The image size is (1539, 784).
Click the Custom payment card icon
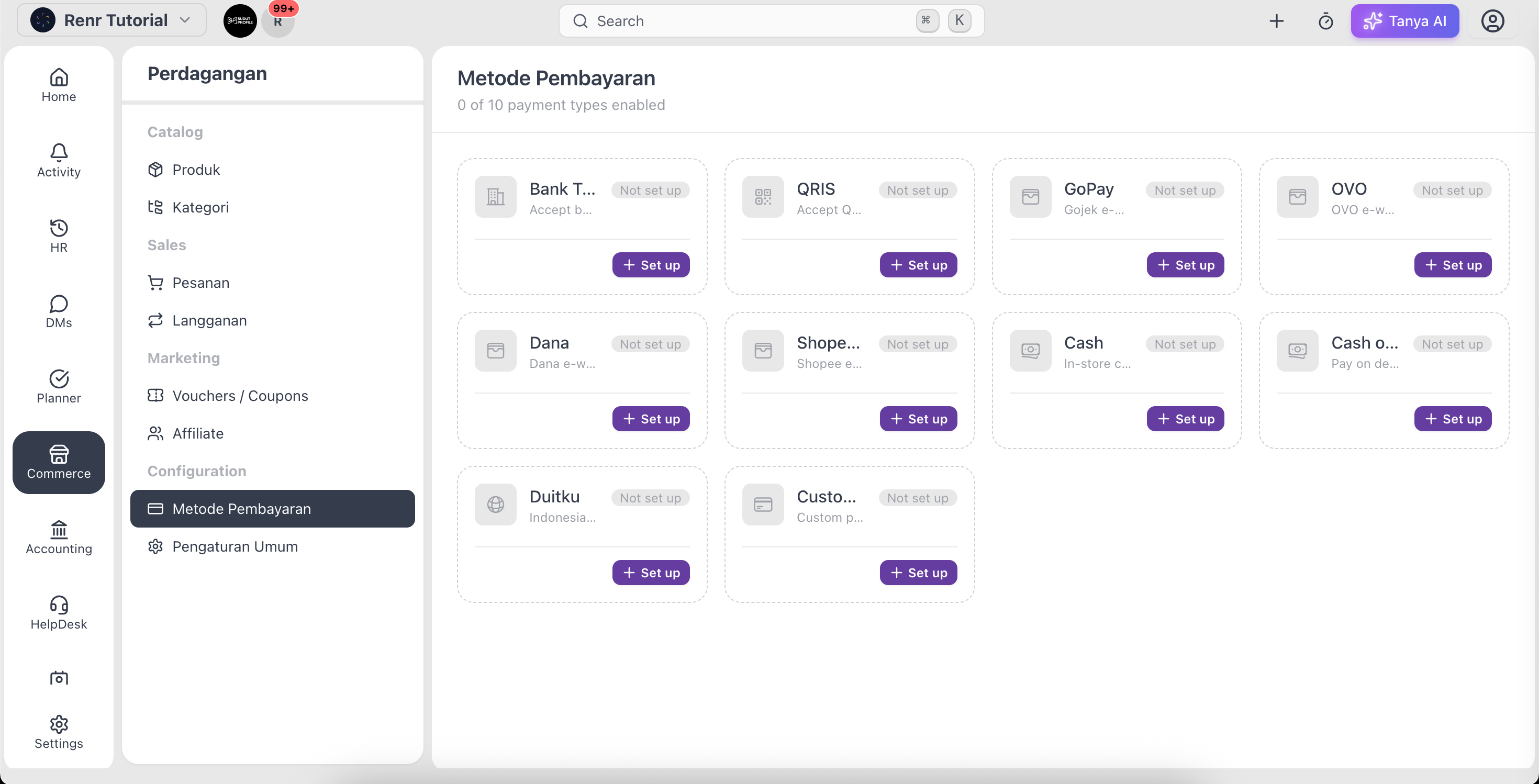point(762,504)
